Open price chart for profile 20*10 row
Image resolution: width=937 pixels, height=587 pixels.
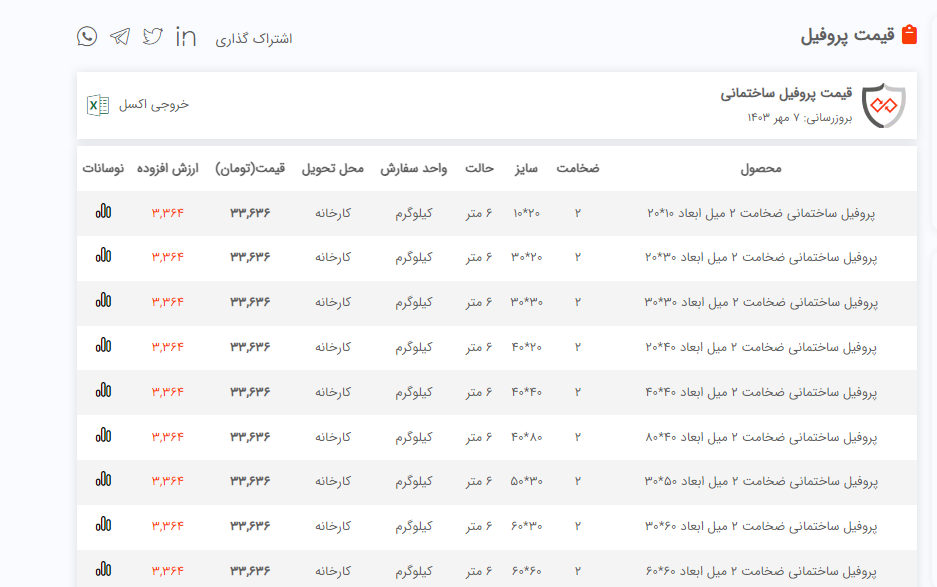pyautogui.click(x=103, y=212)
